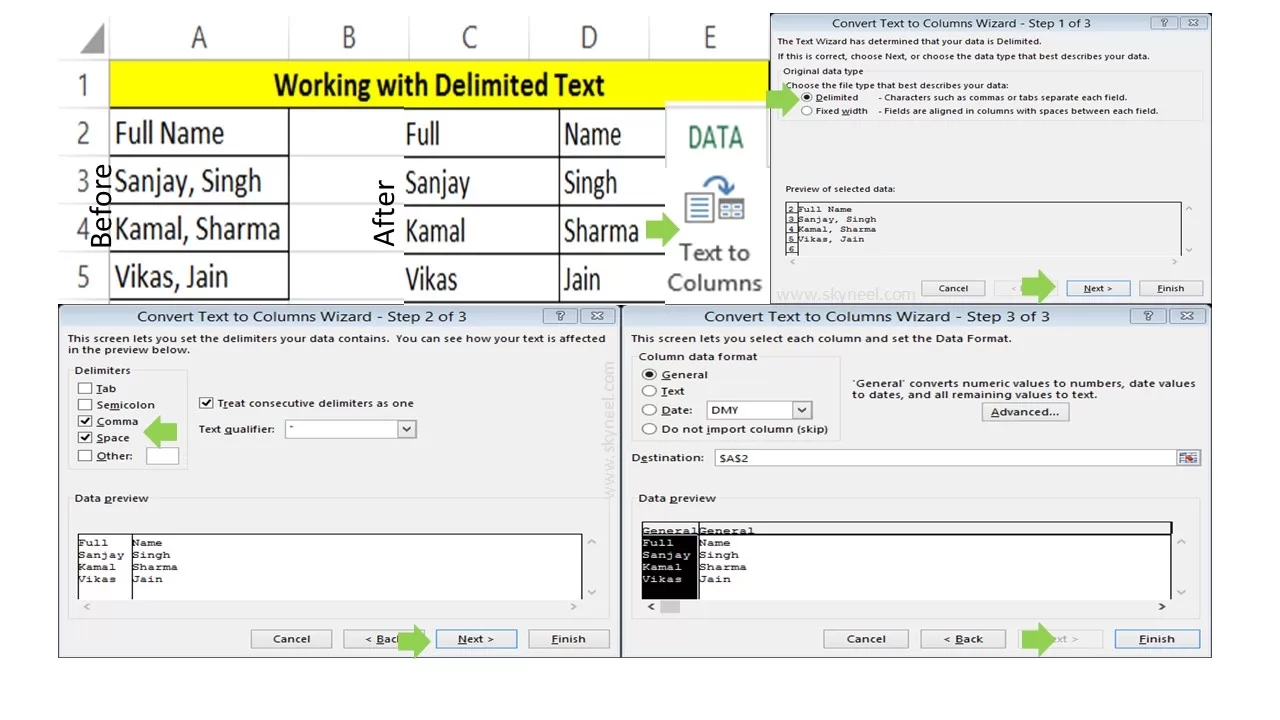The image size is (1280, 720).
Task: Open the DATA ribbon tab
Action: (x=715, y=138)
